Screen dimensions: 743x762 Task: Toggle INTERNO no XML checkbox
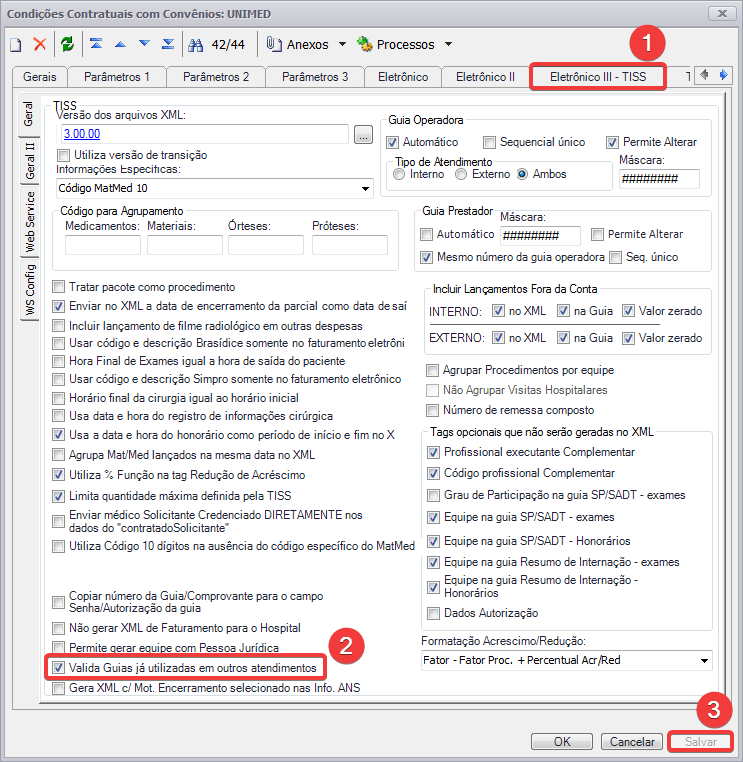(x=498, y=311)
